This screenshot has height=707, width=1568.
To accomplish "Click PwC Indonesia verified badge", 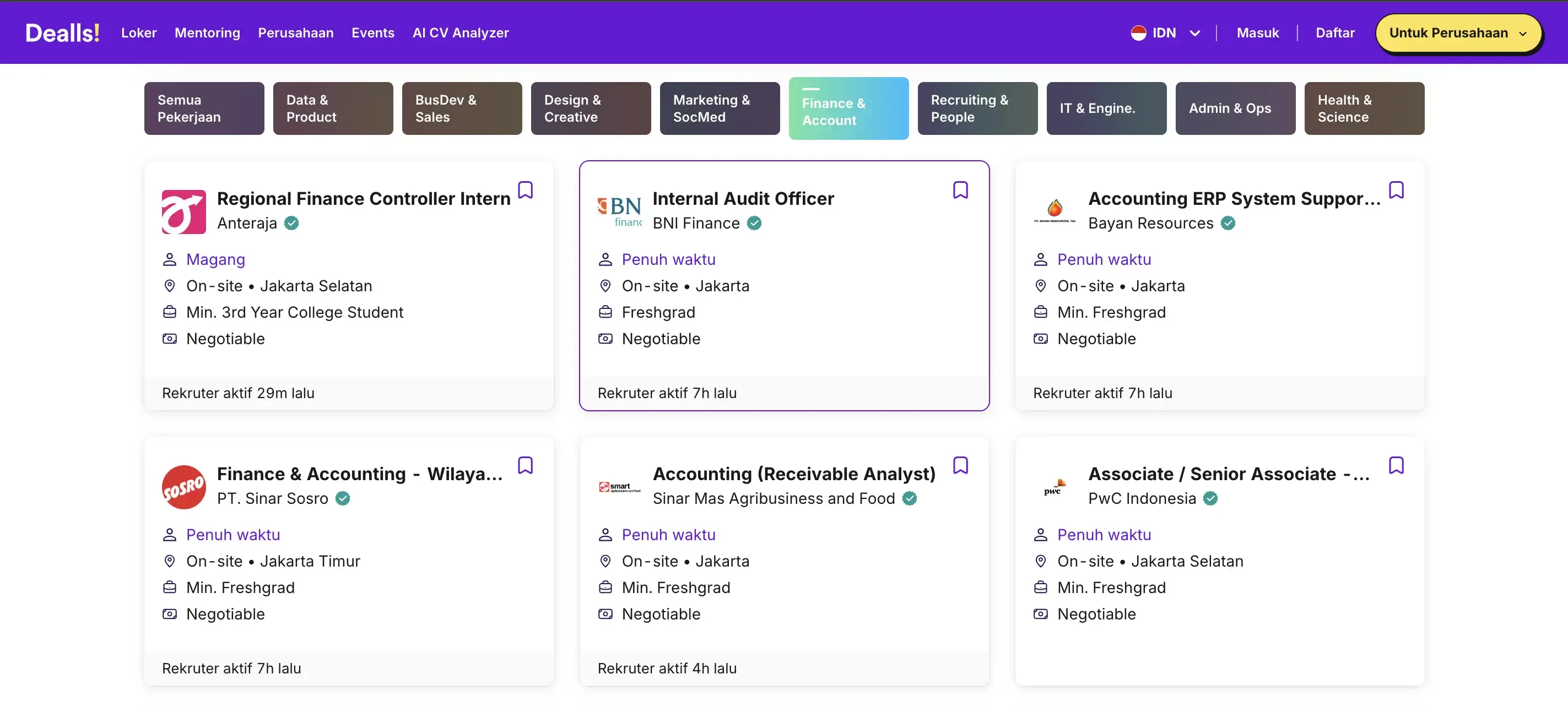I will (1210, 499).
